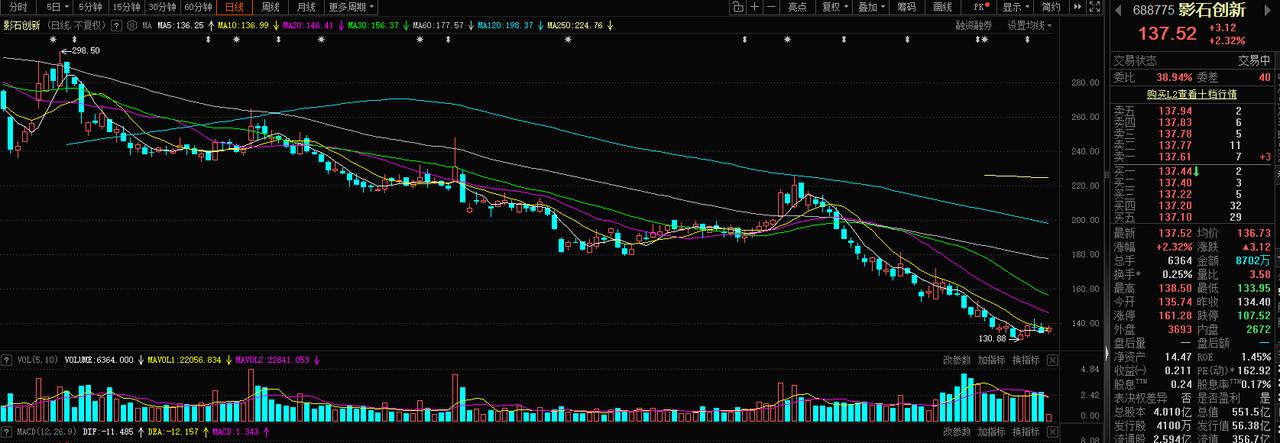1280x443 pixels.
Task: Expand the 更多周期 dropdown
Action: tap(350, 7)
